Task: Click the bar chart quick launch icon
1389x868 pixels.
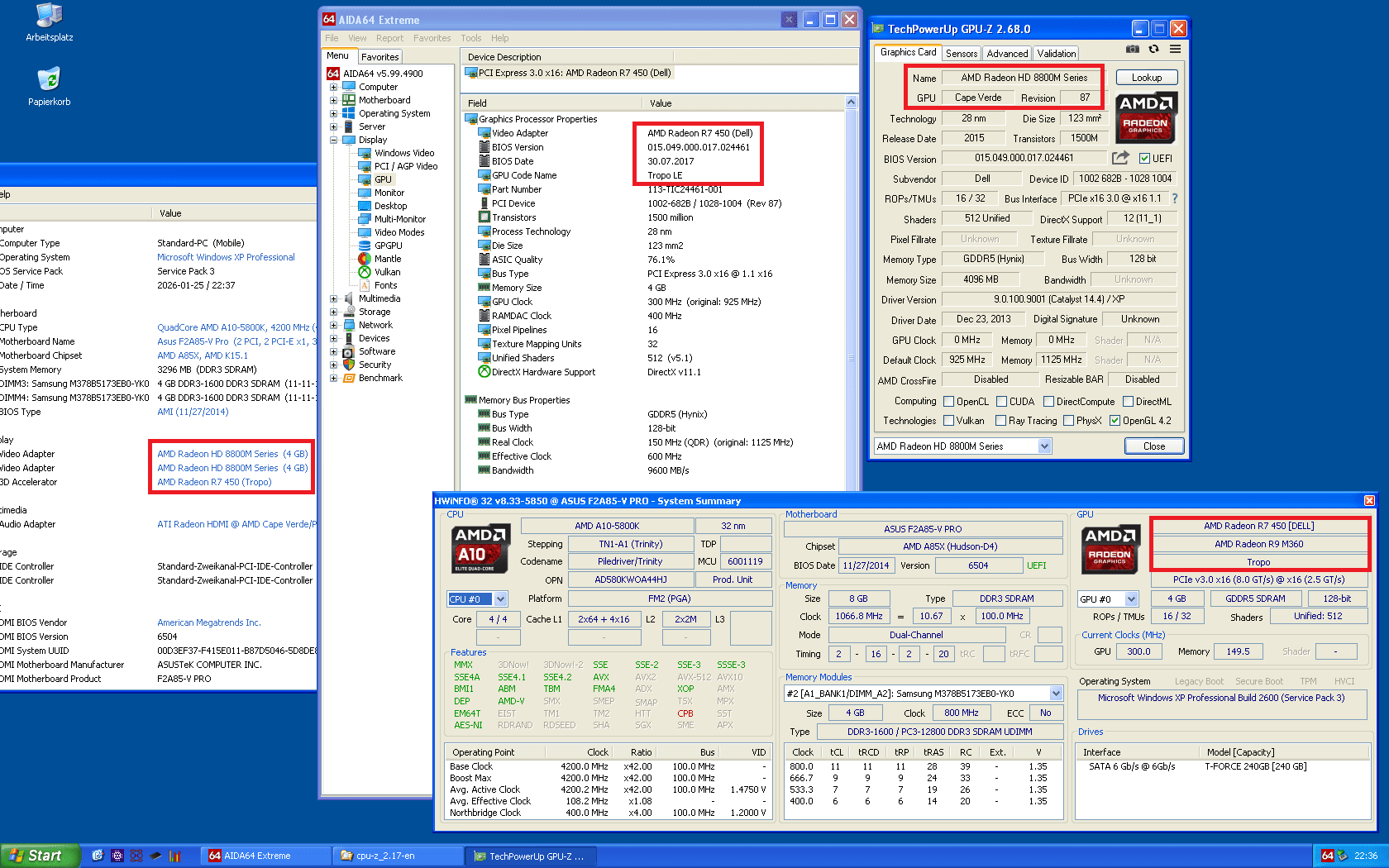Action: tap(174, 856)
